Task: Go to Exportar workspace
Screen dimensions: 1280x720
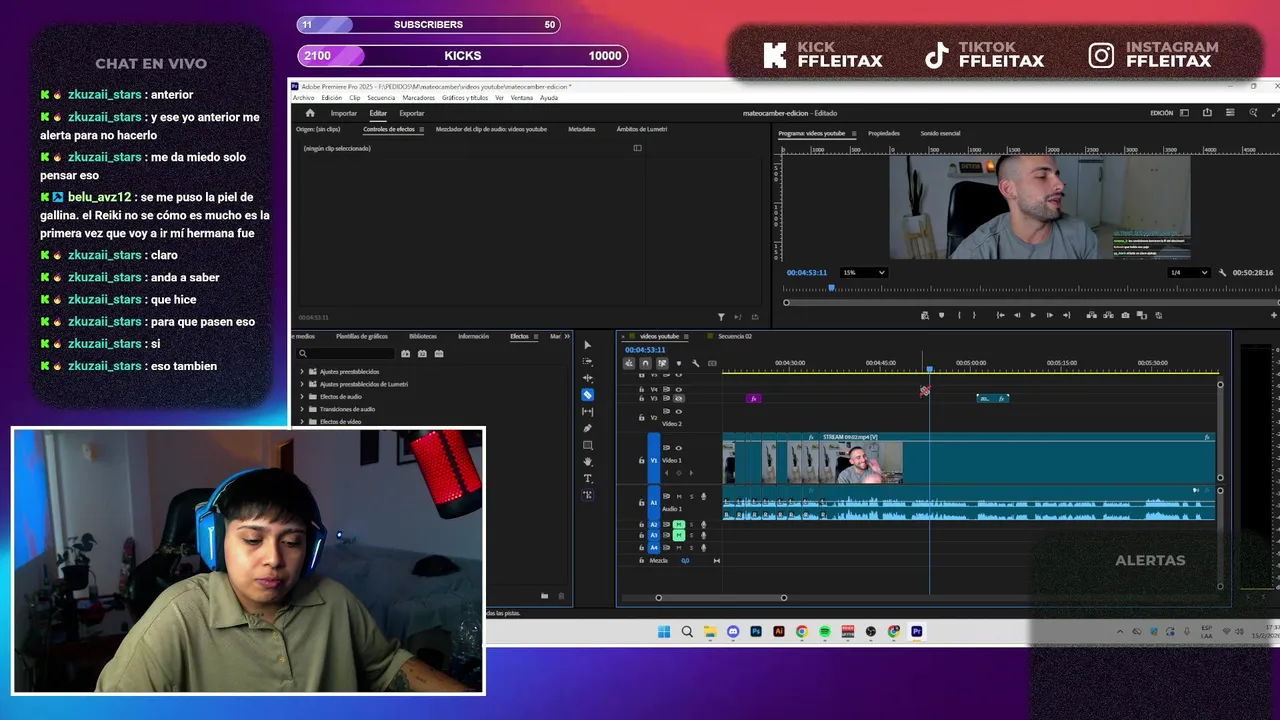Action: pyautogui.click(x=411, y=113)
